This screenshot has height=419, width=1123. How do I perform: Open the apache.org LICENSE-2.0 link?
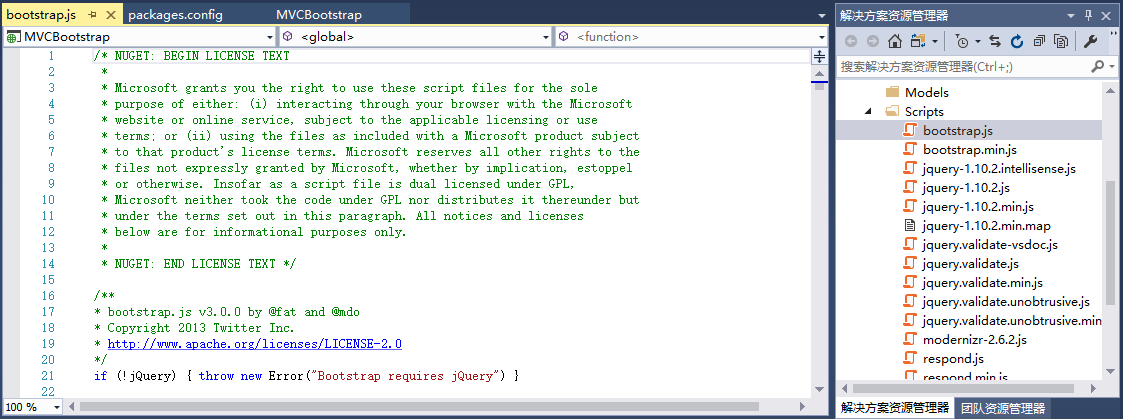point(254,343)
